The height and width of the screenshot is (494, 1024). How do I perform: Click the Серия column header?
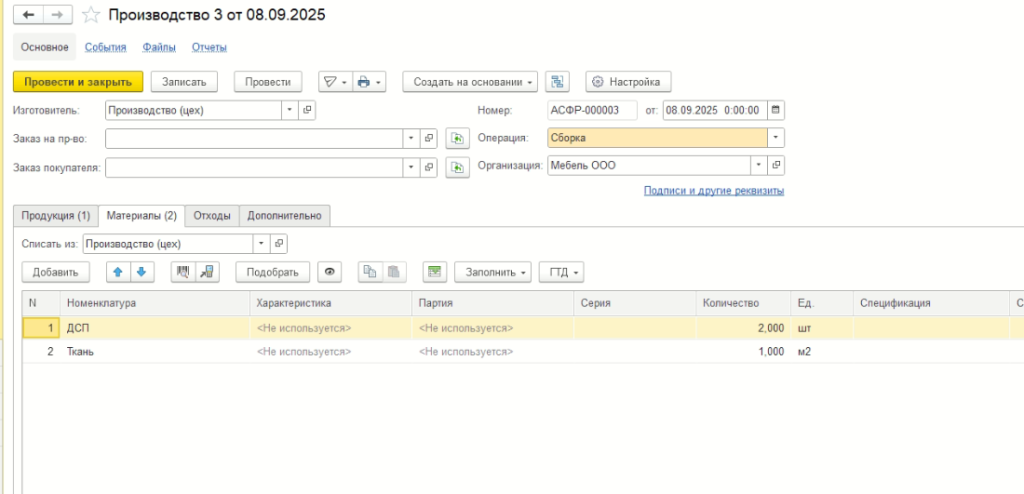635,303
